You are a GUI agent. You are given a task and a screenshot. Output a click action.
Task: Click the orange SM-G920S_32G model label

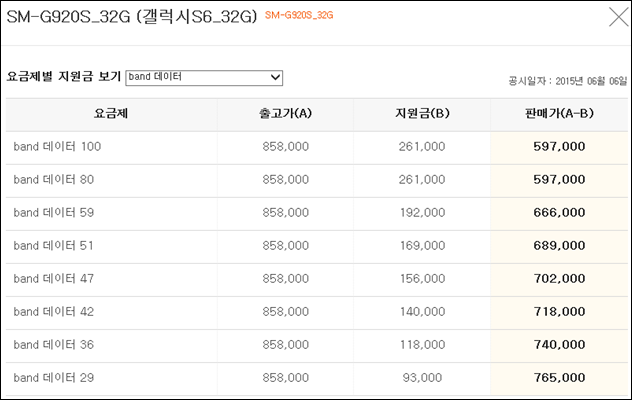[299, 15]
